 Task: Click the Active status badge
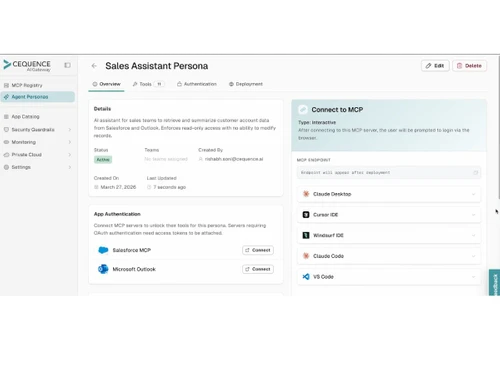point(103,160)
